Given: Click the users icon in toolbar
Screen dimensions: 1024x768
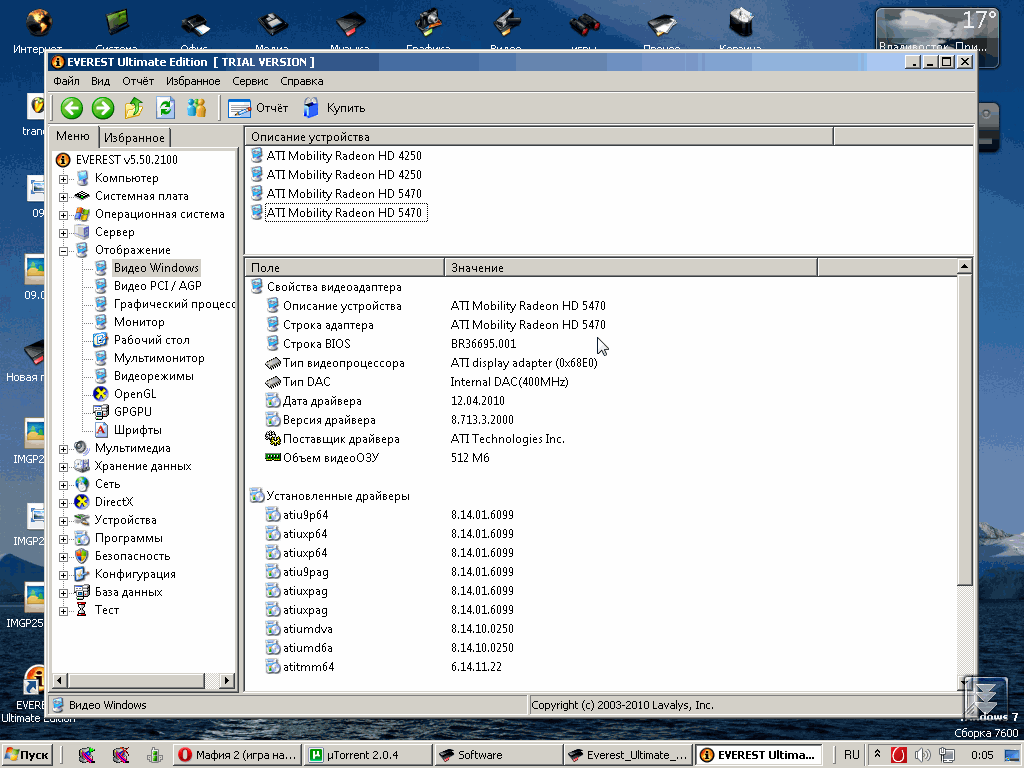Looking at the screenshot, I should pyautogui.click(x=197, y=108).
